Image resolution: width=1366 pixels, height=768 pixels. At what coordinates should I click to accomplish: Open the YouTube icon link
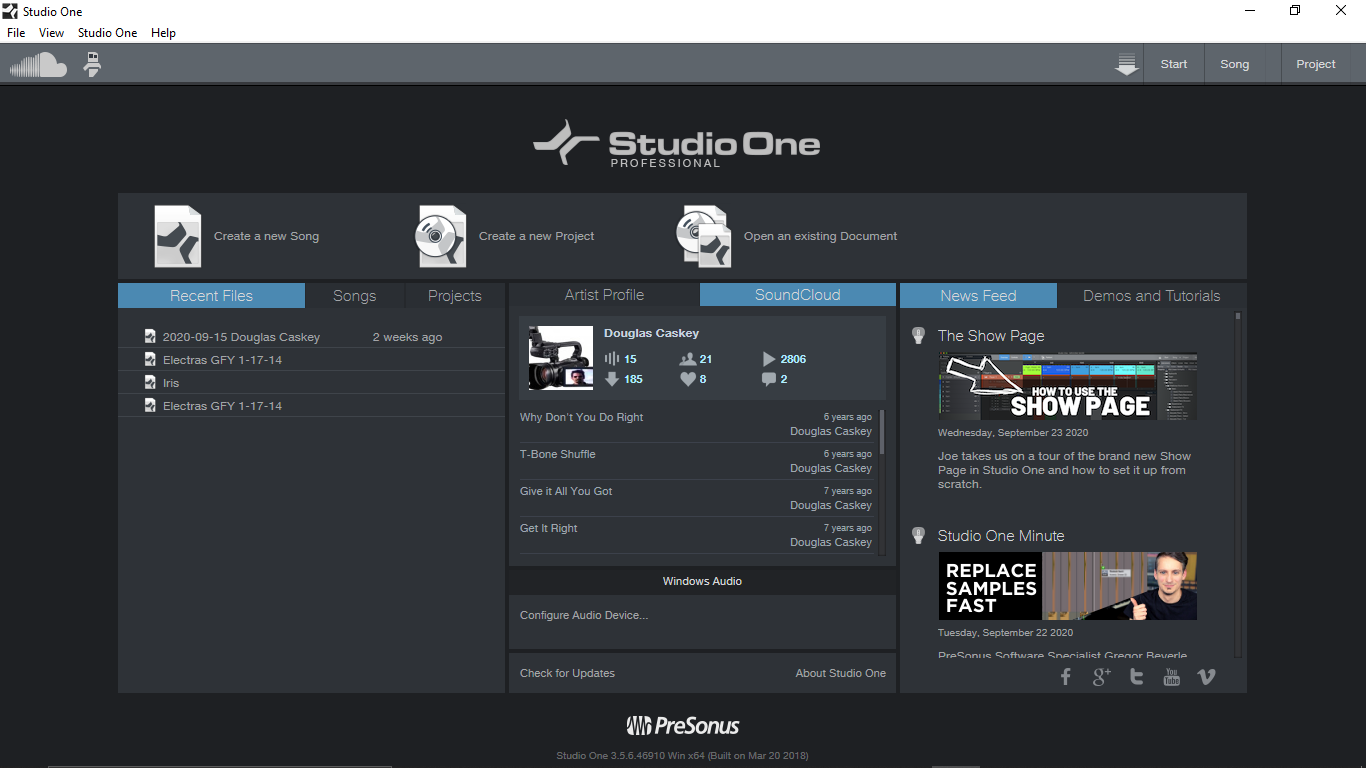[x=1171, y=677]
